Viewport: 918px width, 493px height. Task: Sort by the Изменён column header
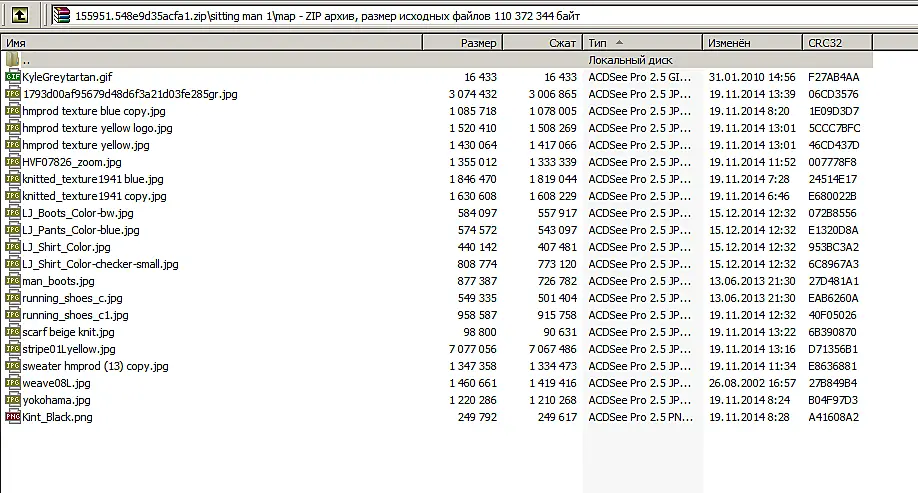752,43
